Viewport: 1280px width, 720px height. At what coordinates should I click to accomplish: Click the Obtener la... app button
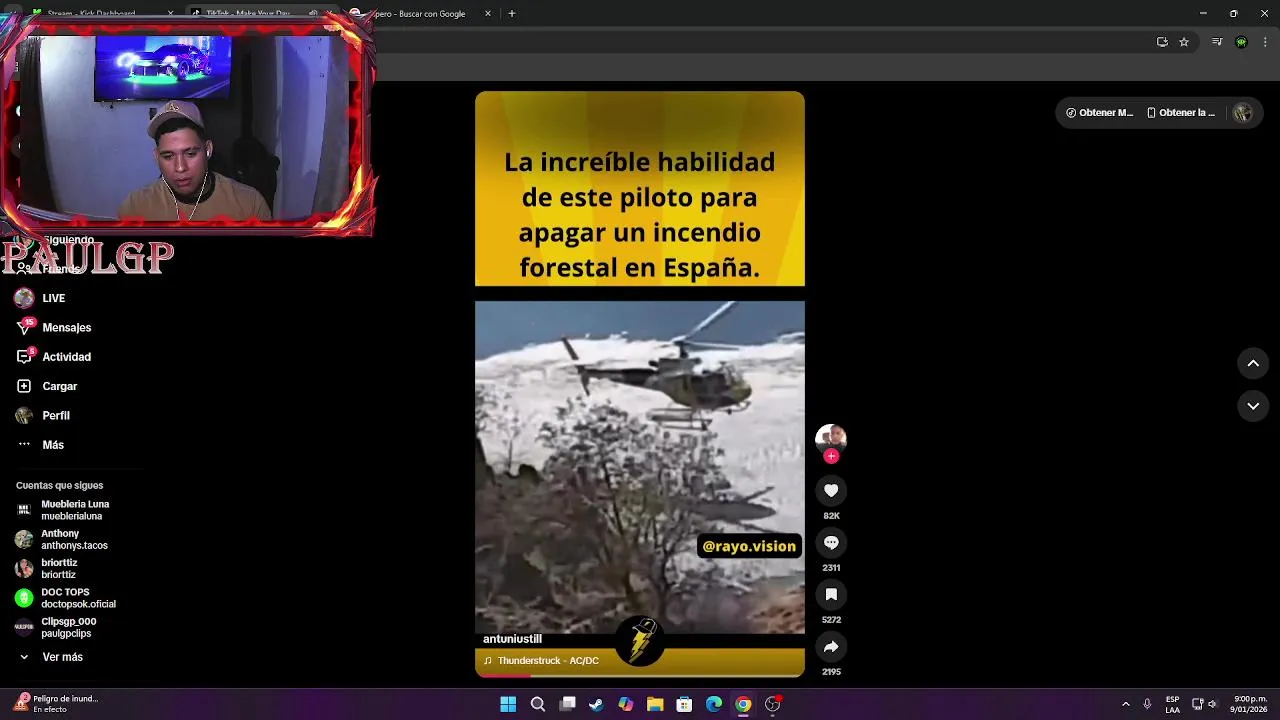(1181, 113)
